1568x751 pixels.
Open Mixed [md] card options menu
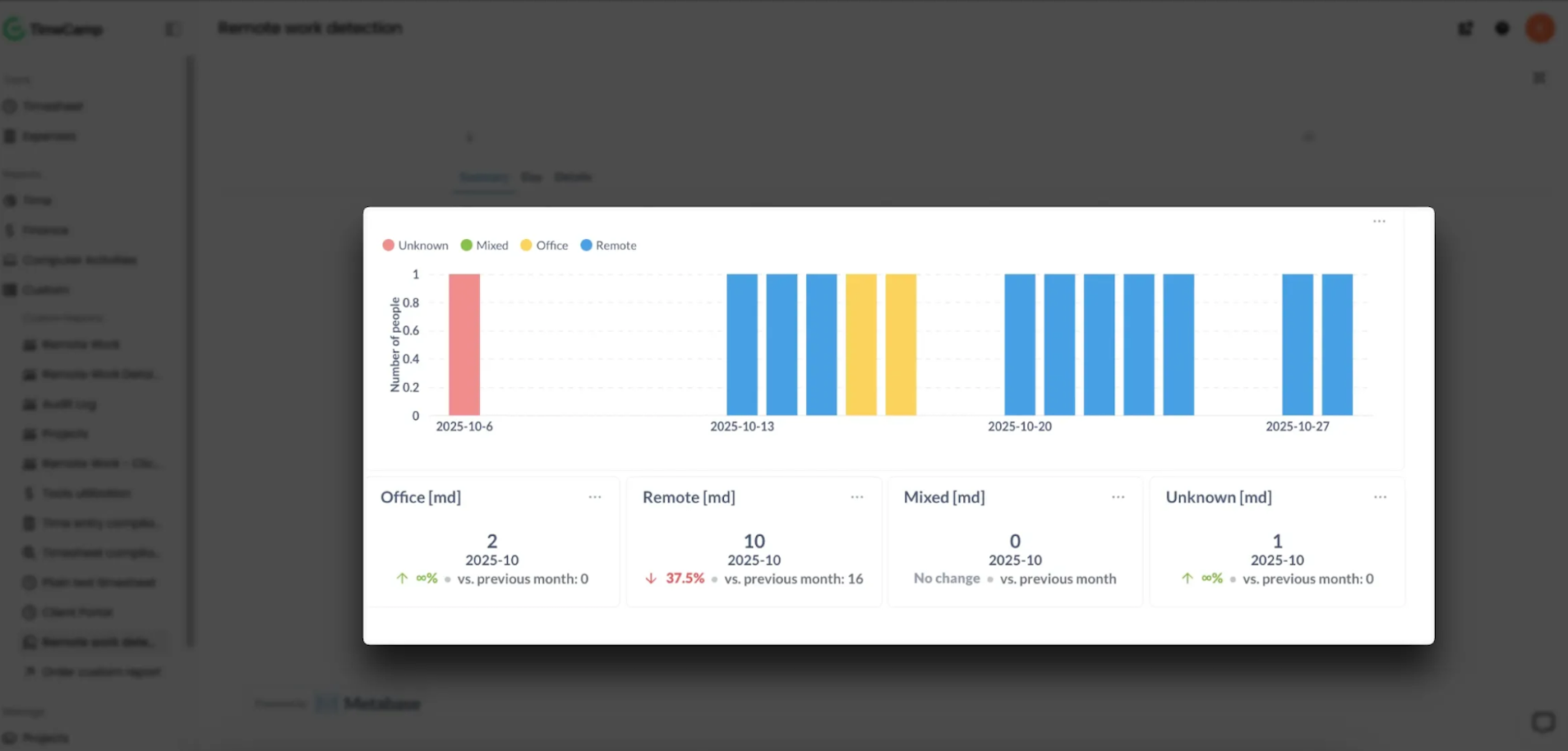pyautogui.click(x=1118, y=497)
